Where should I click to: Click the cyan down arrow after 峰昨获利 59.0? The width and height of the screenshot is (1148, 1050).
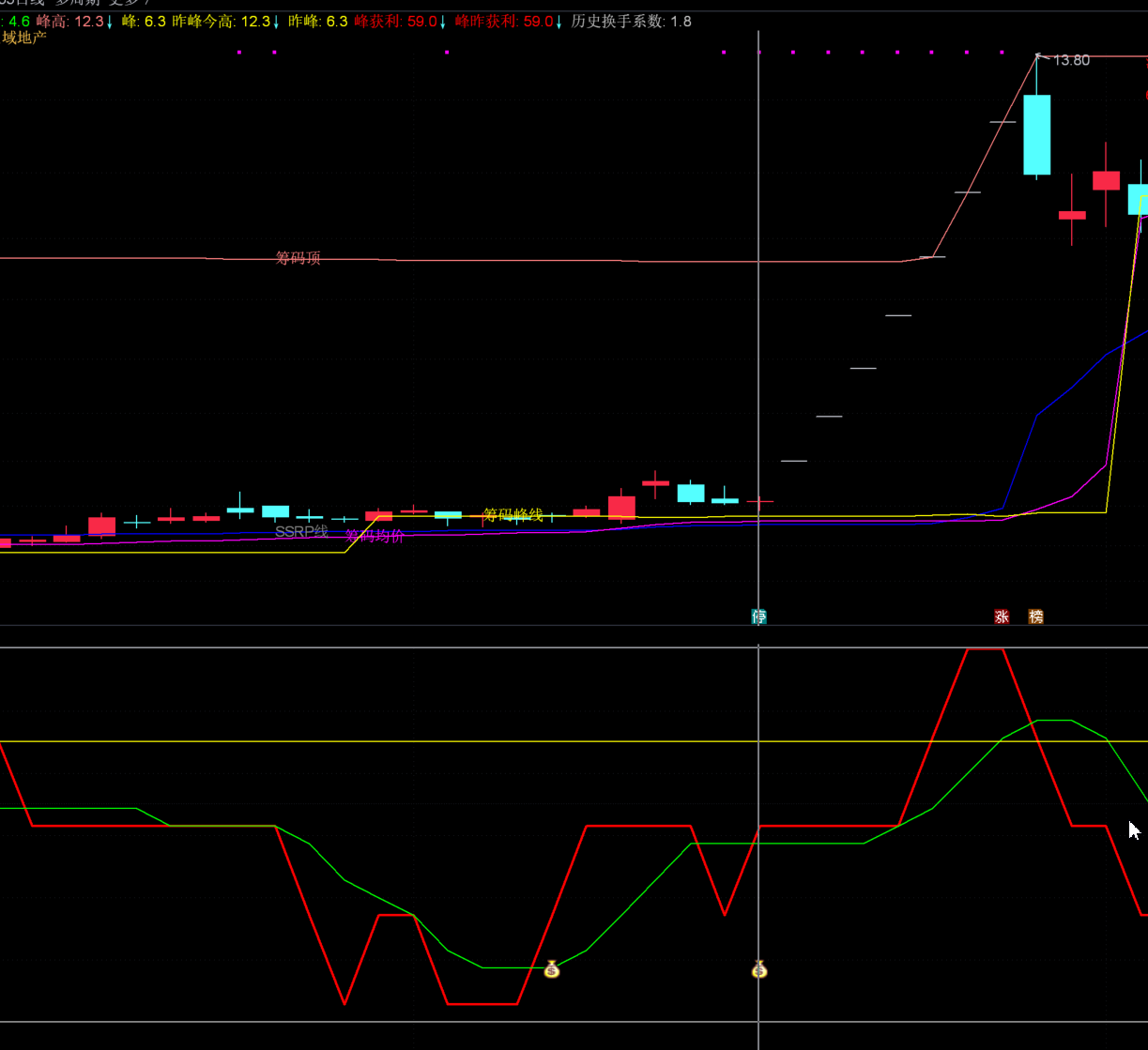point(559,22)
